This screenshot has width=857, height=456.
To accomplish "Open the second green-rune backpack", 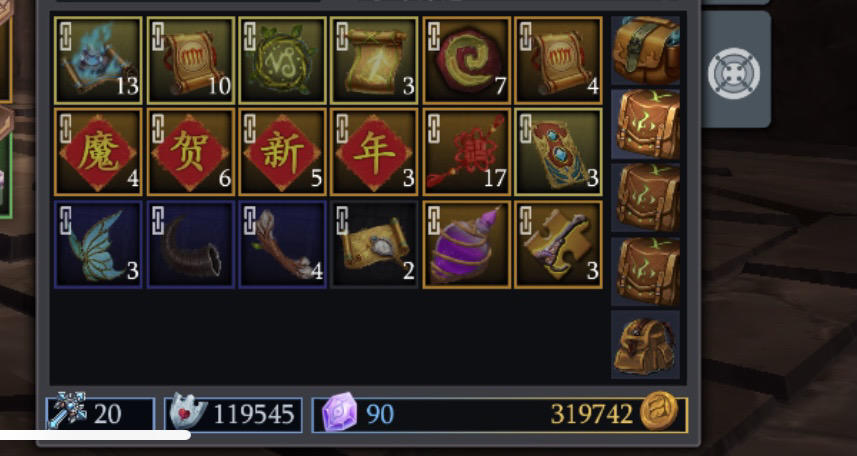I will 645,197.
